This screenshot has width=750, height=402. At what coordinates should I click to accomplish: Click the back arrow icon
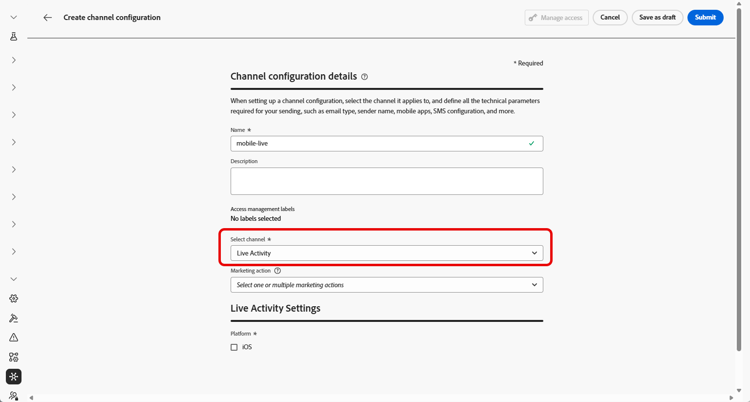coord(47,18)
